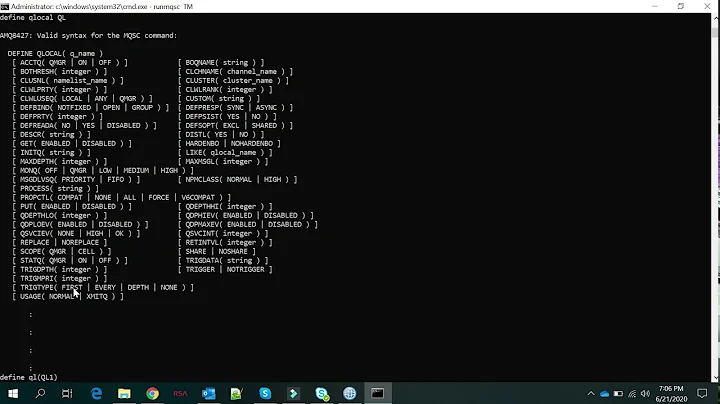Click 'REPLACE | NOREPLACE' option
This screenshot has width=720, height=404.
tap(59, 242)
